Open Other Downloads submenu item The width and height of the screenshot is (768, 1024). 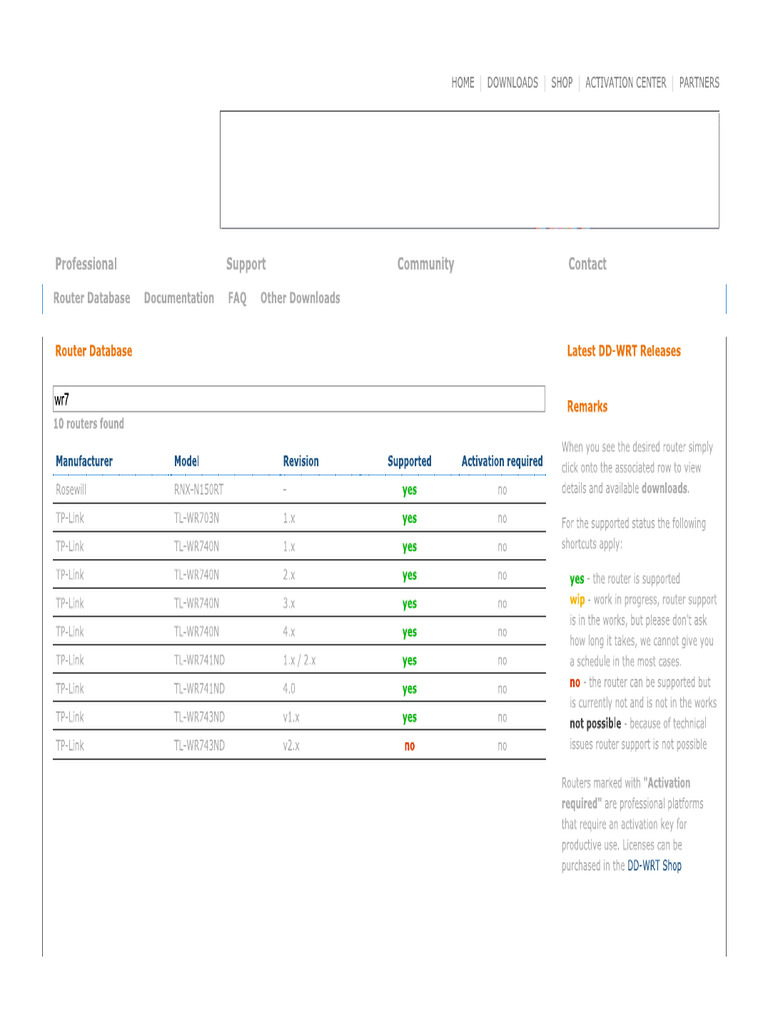(300, 298)
